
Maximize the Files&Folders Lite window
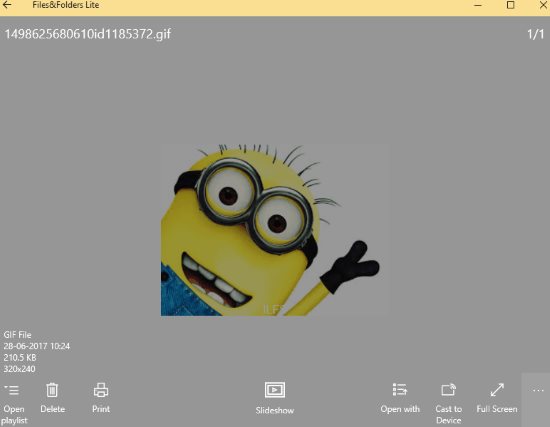(x=511, y=5)
